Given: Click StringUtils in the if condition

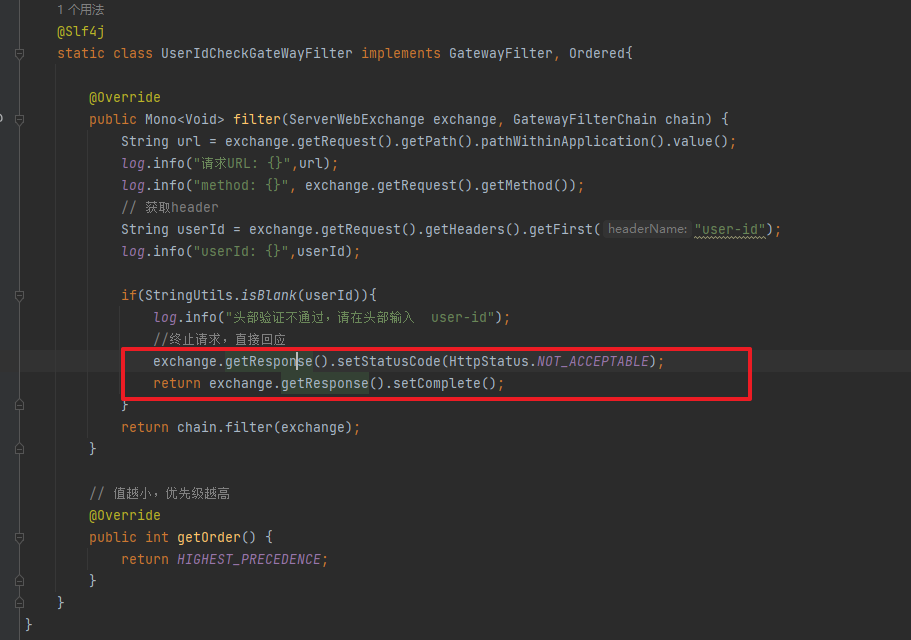Looking at the screenshot, I should coord(189,296).
